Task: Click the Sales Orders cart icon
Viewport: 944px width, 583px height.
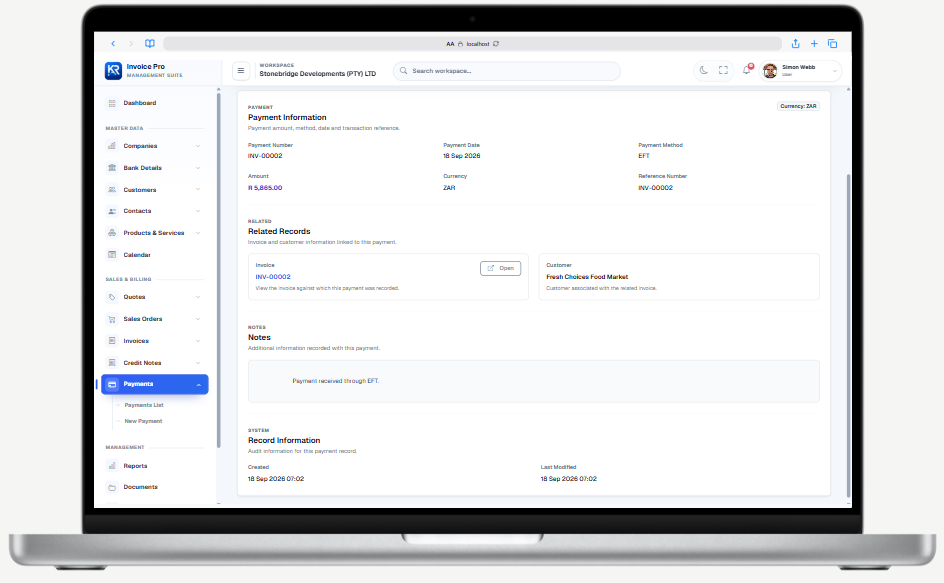Action: 112,319
